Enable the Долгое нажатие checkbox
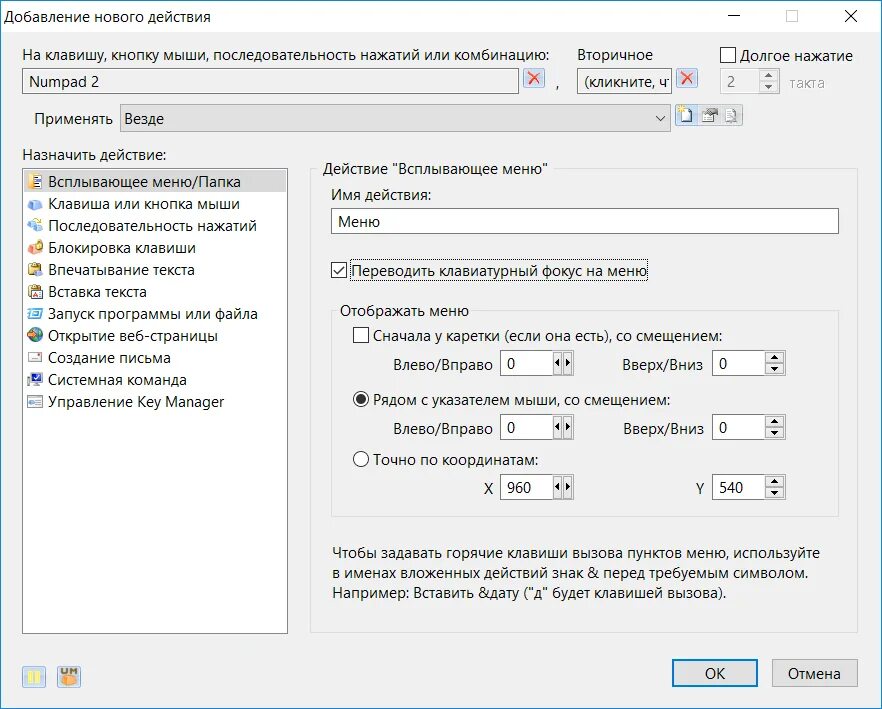 tap(728, 55)
